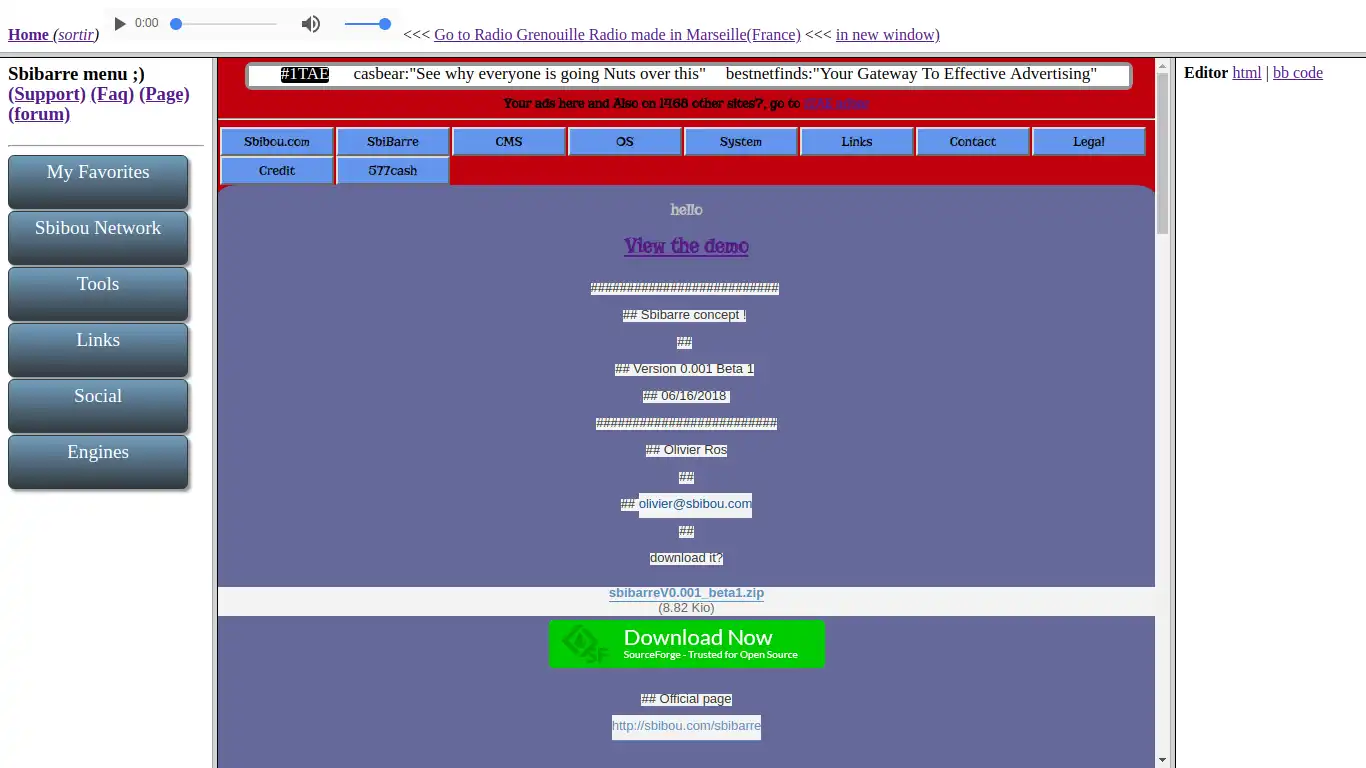Open Links sidebar menu button
Viewport: 1366px width, 768px height.
tap(98, 350)
